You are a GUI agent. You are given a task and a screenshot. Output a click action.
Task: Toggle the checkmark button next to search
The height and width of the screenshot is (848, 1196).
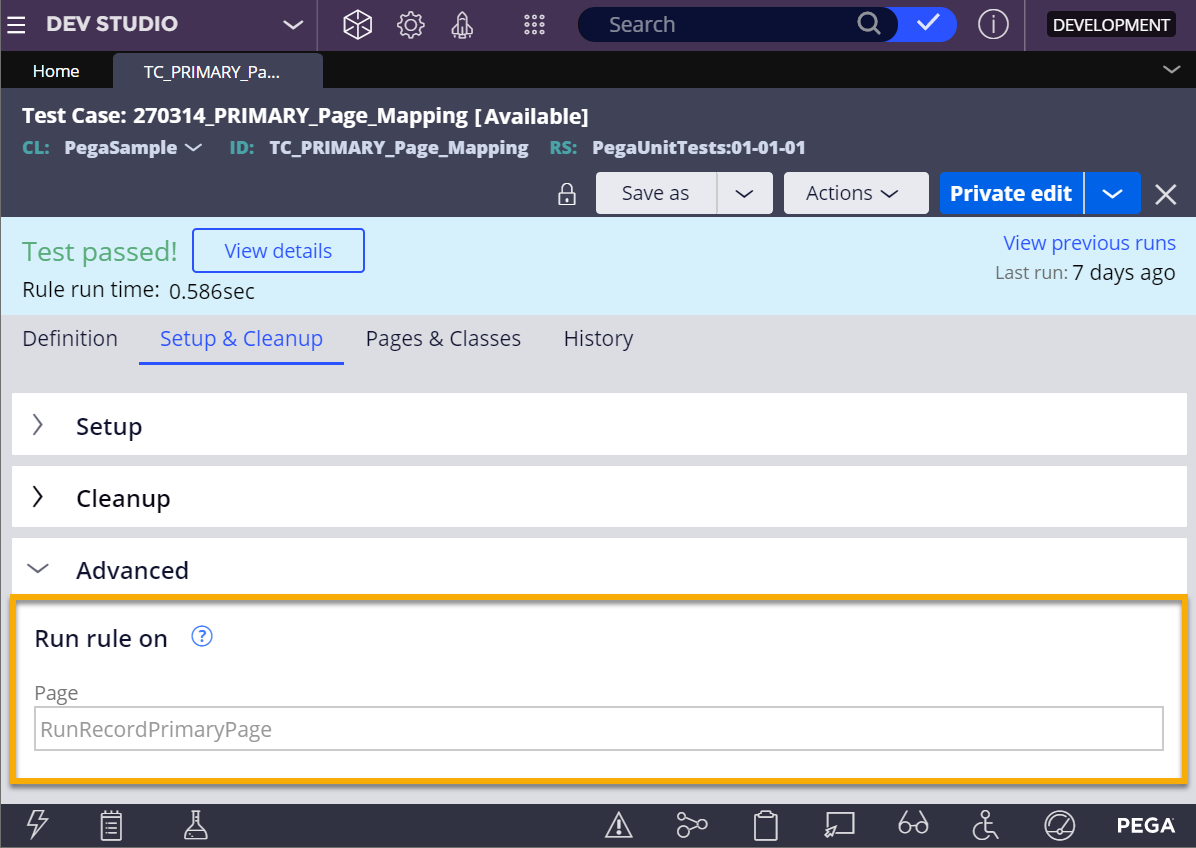(x=928, y=25)
